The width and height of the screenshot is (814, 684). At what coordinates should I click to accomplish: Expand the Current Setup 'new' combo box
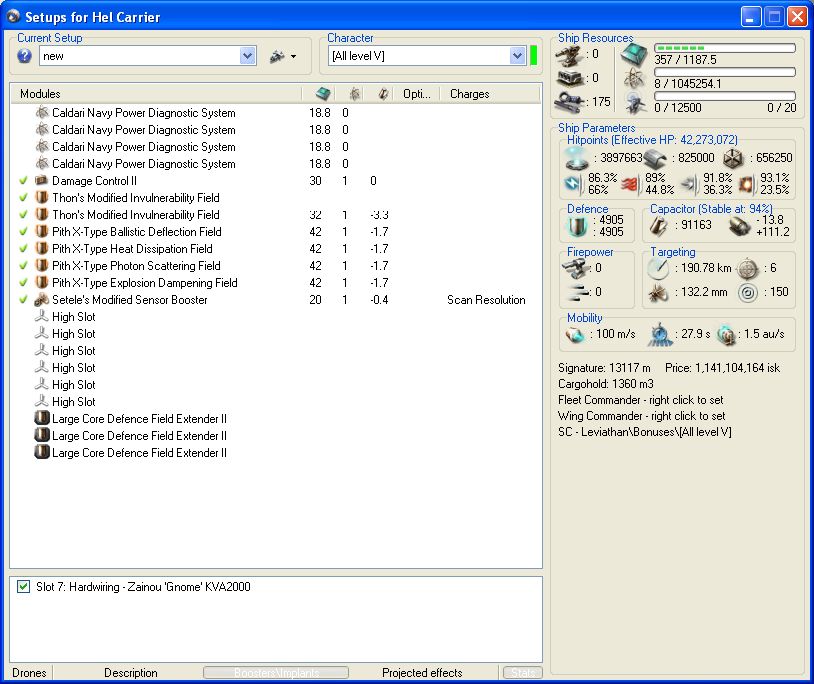[248, 56]
